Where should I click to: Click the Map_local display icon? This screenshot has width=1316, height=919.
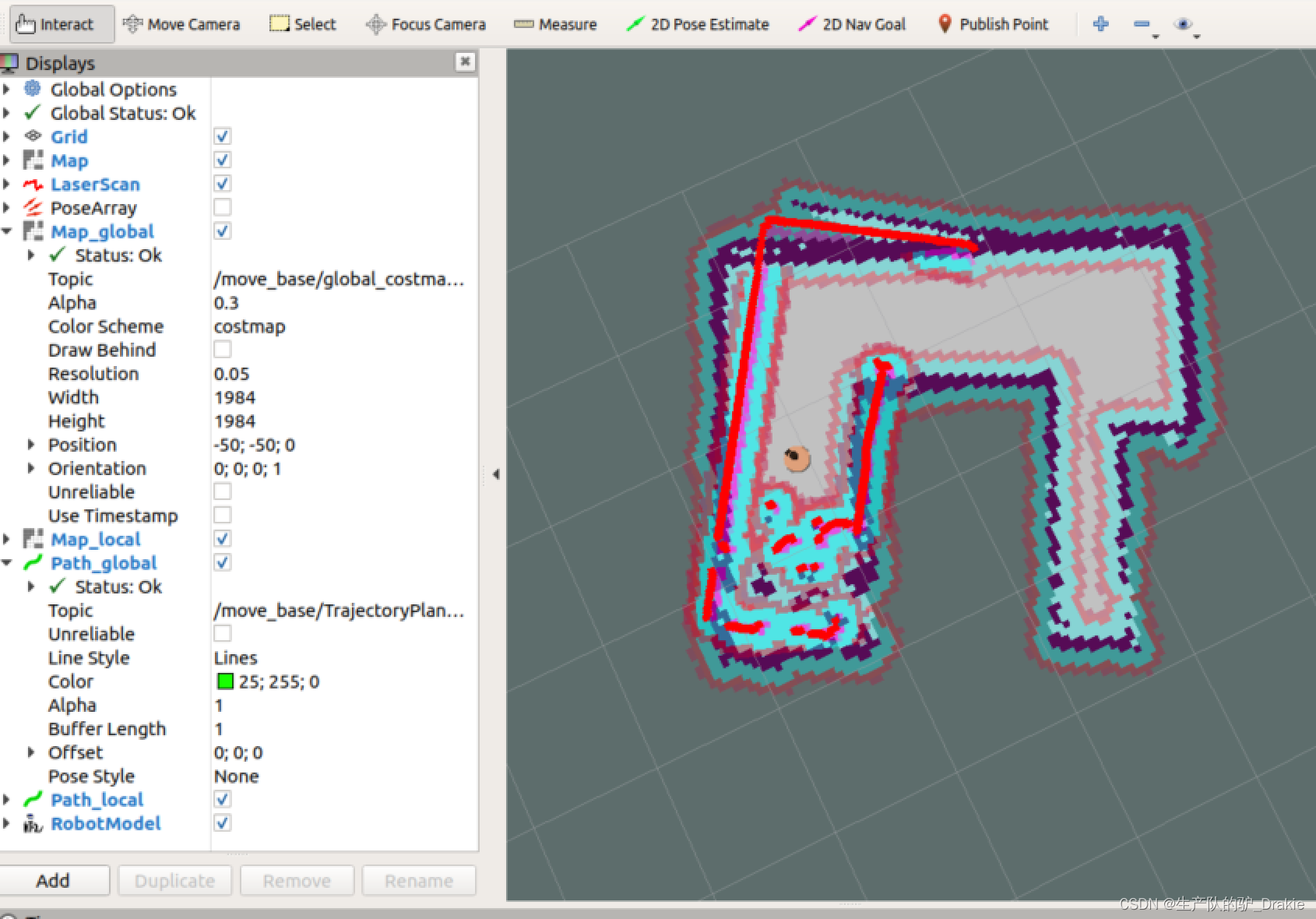click(32, 539)
